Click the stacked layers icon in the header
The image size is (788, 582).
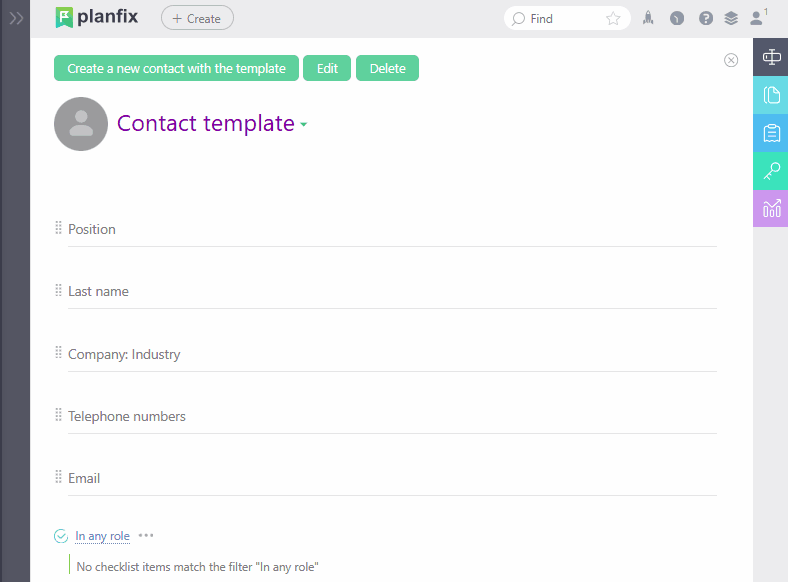coord(731,18)
